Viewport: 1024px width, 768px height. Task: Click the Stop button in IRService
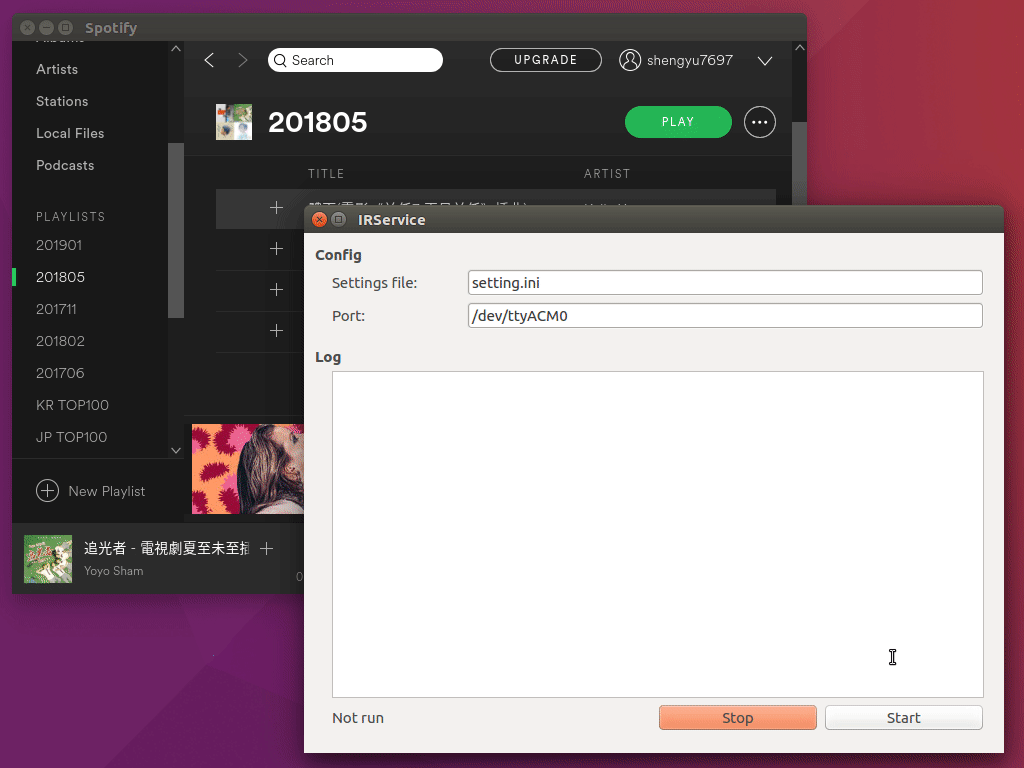[x=737, y=718]
